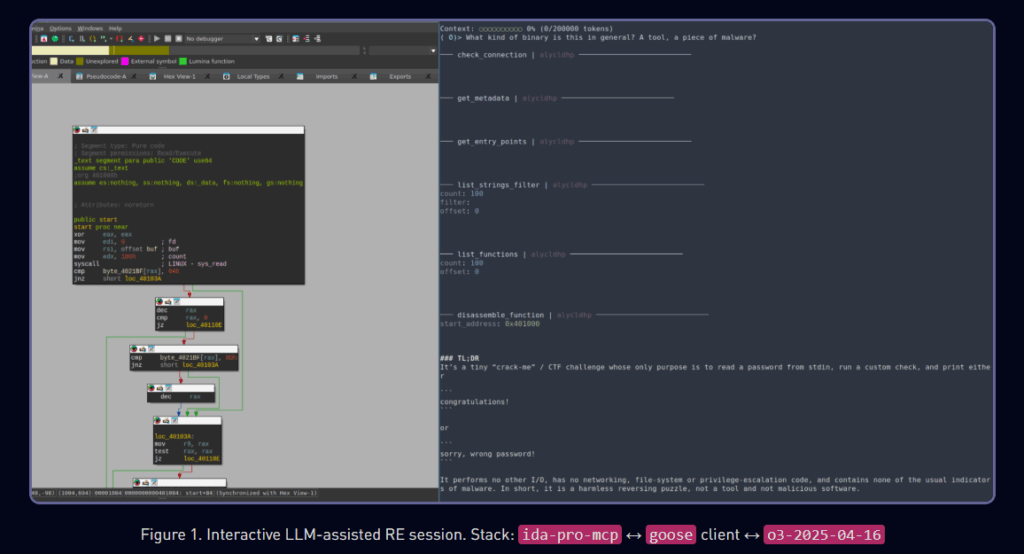Click the last tree-structure toolbar icon
This screenshot has width=1024, height=554.
tap(317, 39)
